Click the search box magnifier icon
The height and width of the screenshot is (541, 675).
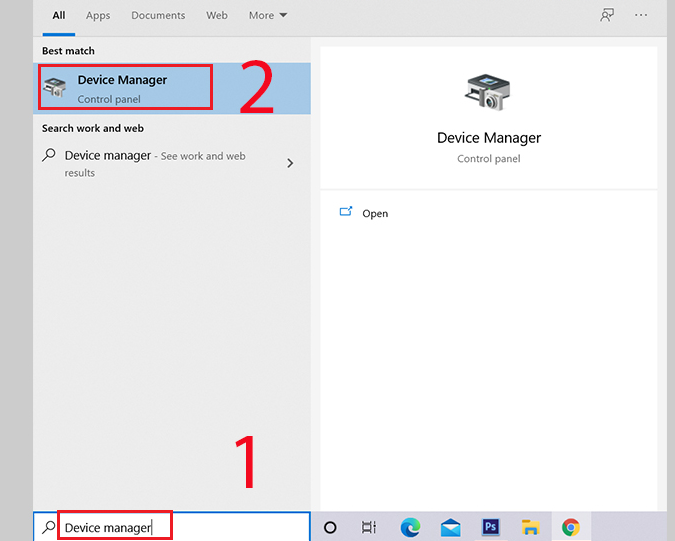(49, 527)
